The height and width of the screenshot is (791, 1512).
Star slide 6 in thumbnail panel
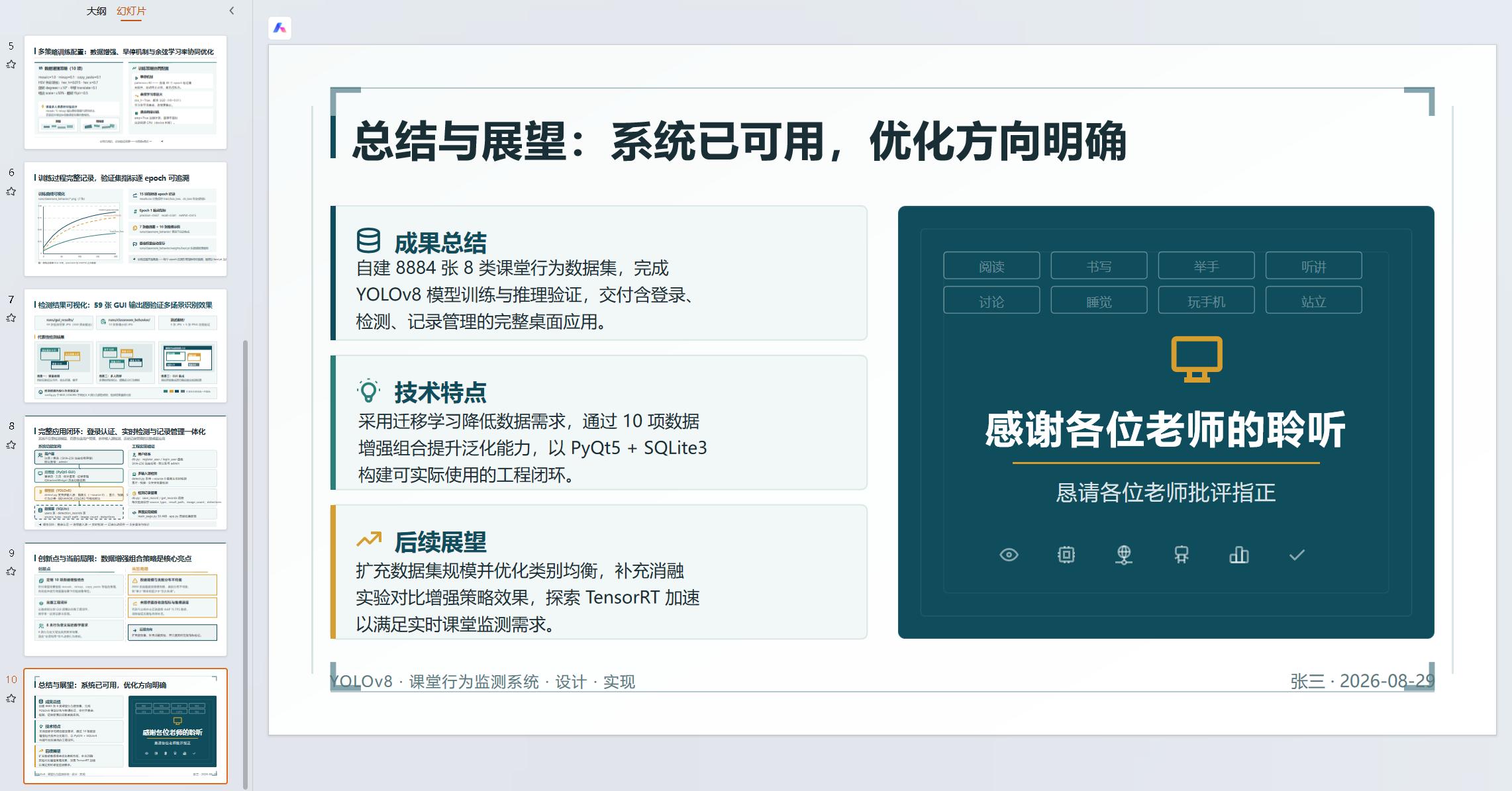pyautogui.click(x=11, y=191)
